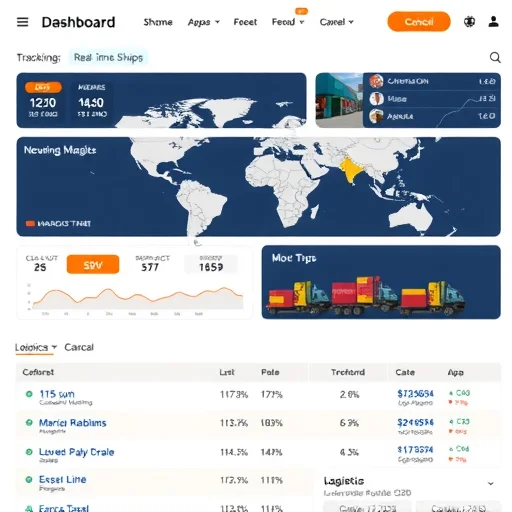Open the Laved Paly Drale link
This screenshot has height=512, width=512.
[x=77, y=452]
